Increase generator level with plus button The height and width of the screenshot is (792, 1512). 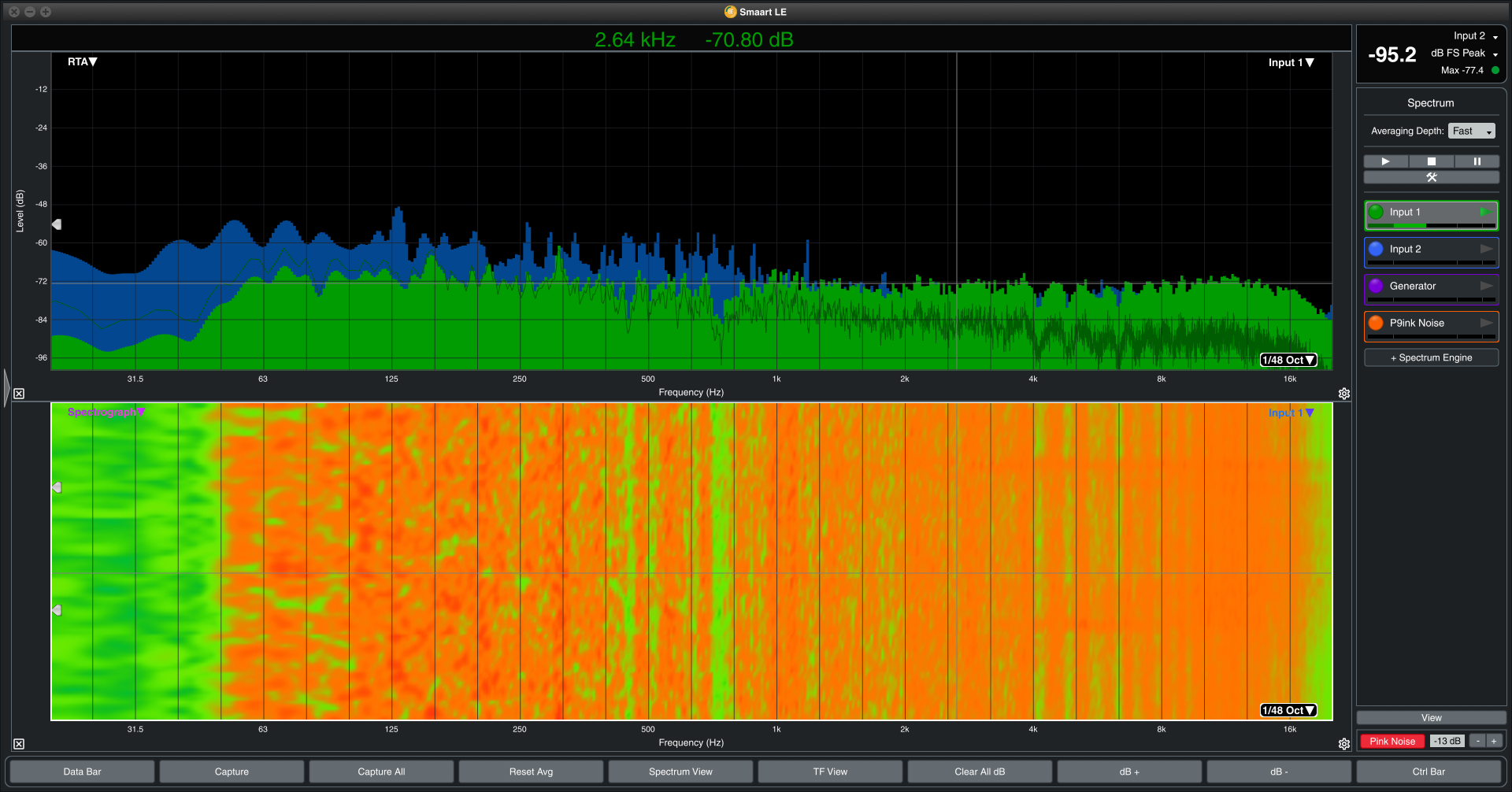pyautogui.click(x=1494, y=742)
